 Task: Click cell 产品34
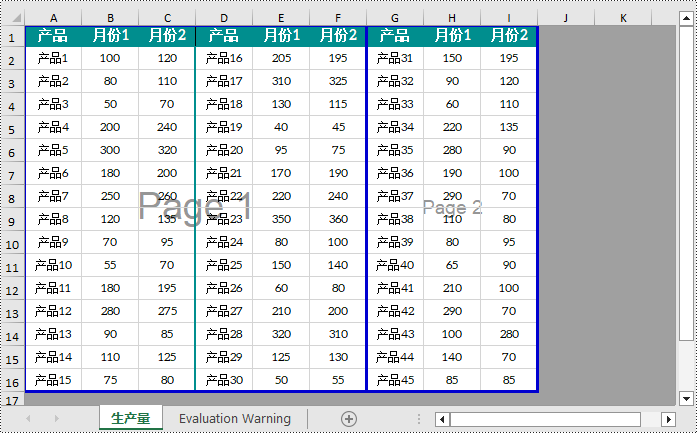(x=395, y=127)
